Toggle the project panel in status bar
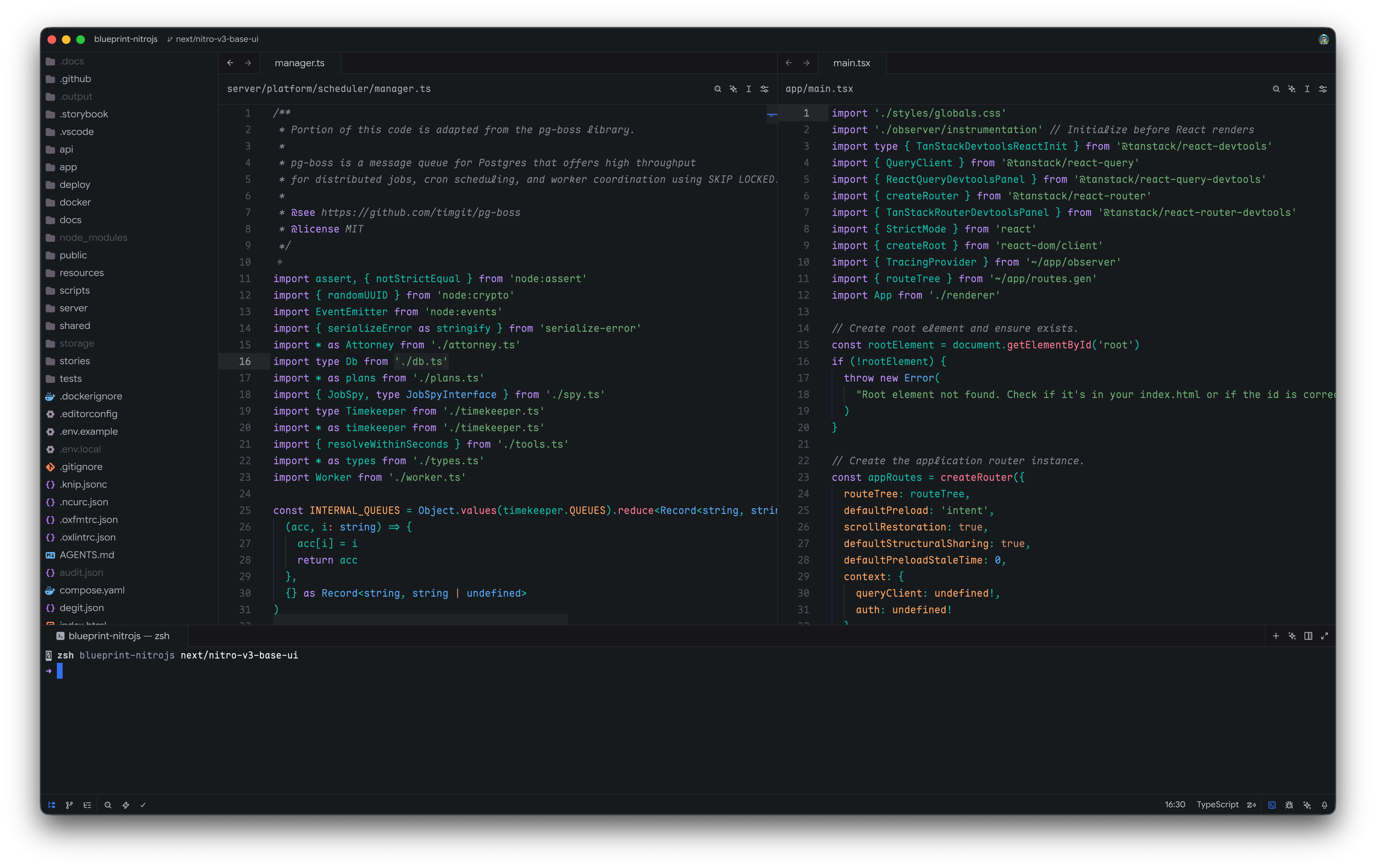 [51, 805]
